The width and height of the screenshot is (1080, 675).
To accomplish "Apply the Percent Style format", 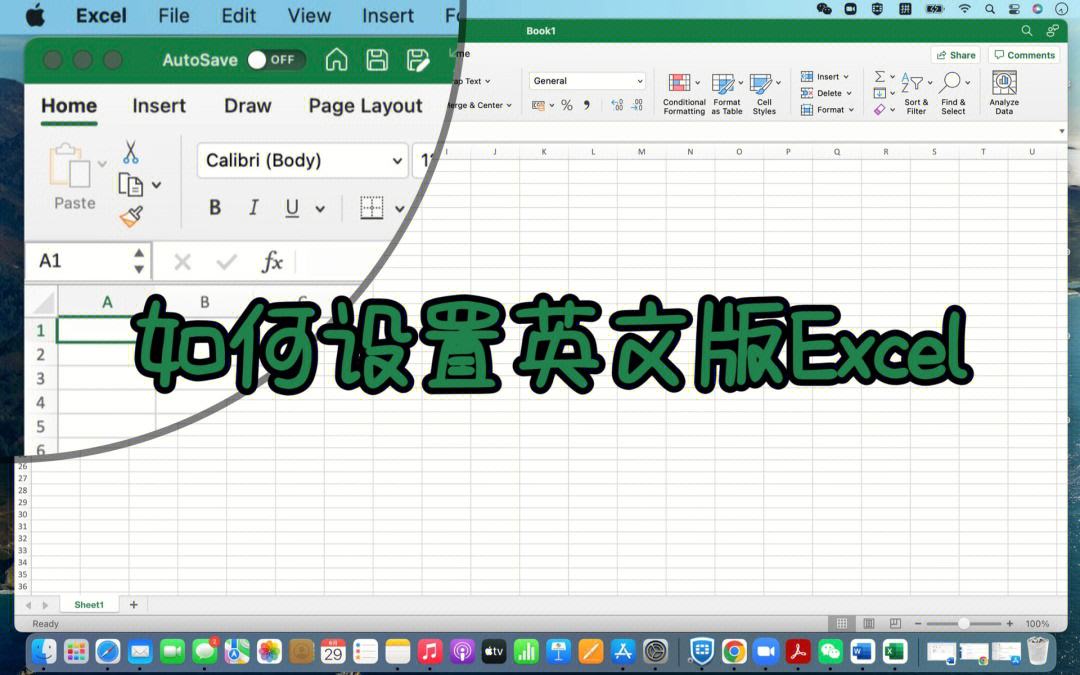I will coord(567,105).
